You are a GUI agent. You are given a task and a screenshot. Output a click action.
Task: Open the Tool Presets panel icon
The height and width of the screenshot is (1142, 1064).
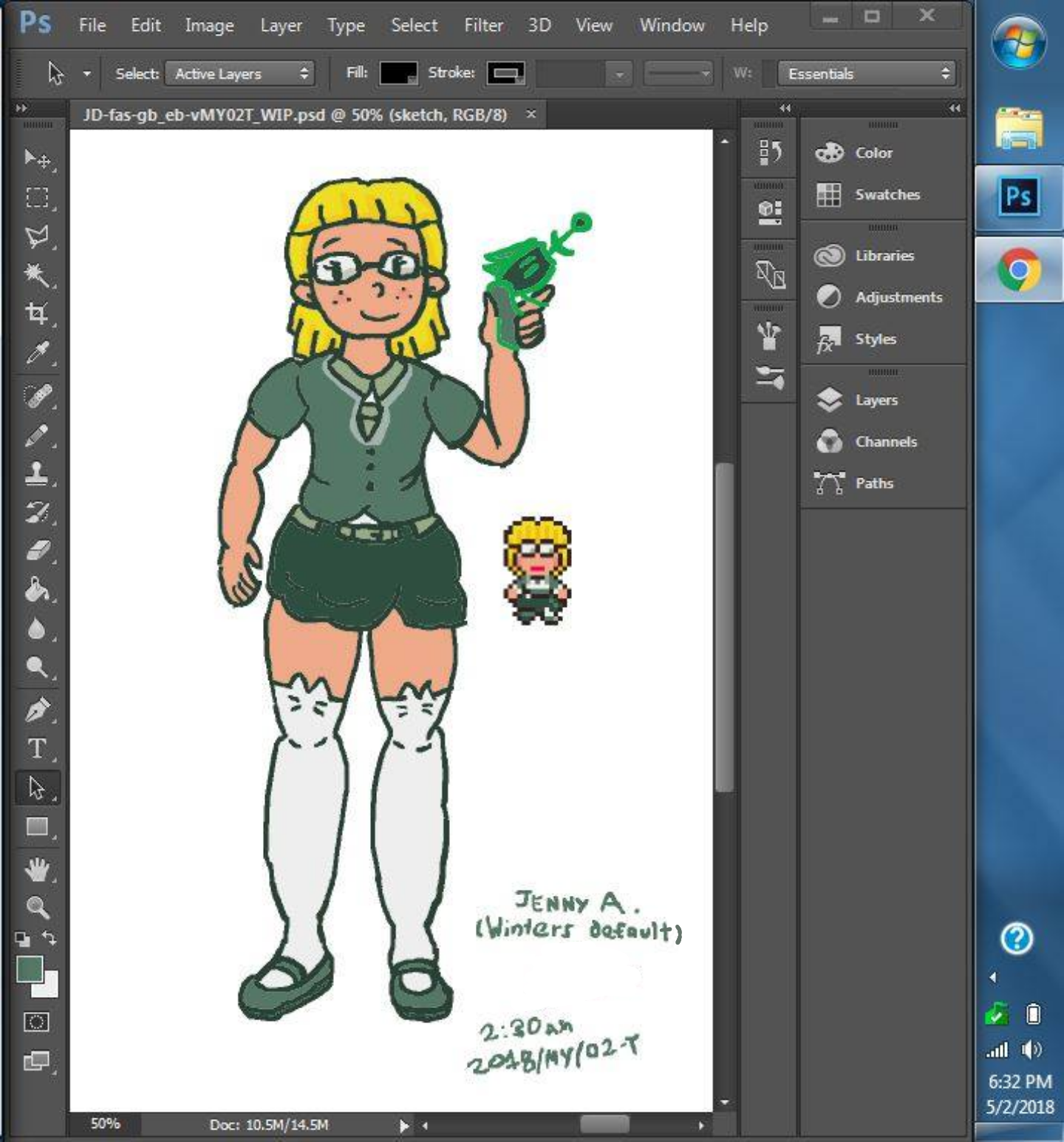[x=769, y=377]
